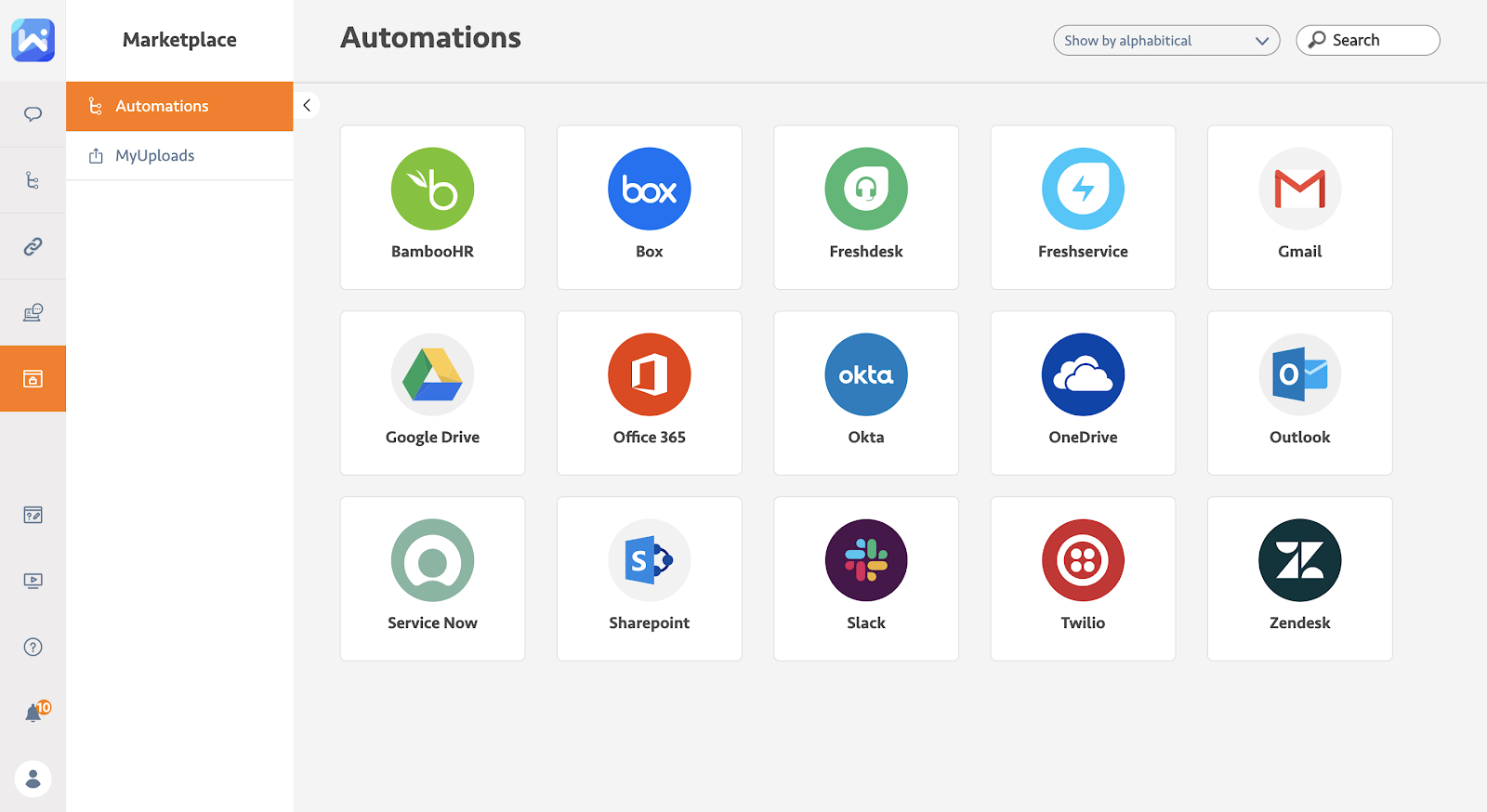This screenshot has height=812, width=1487.
Task: Open the Twilio automation icon
Action: 1083,560
